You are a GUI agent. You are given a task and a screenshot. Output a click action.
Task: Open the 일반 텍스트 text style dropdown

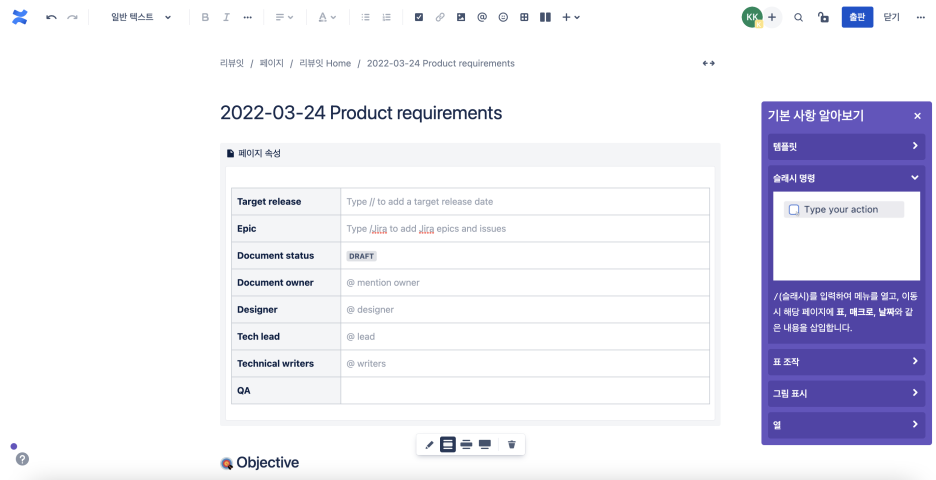141,17
